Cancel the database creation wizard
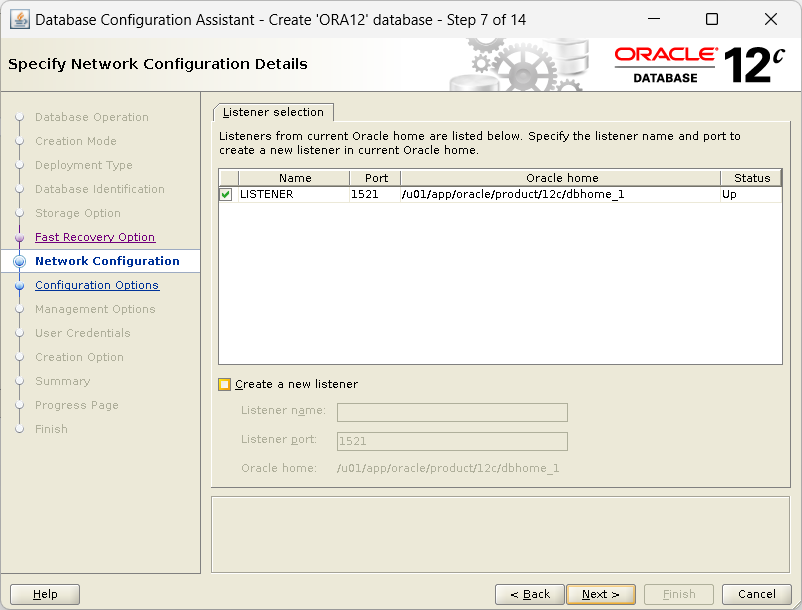Image resolution: width=802 pixels, height=610 pixels. [756, 594]
